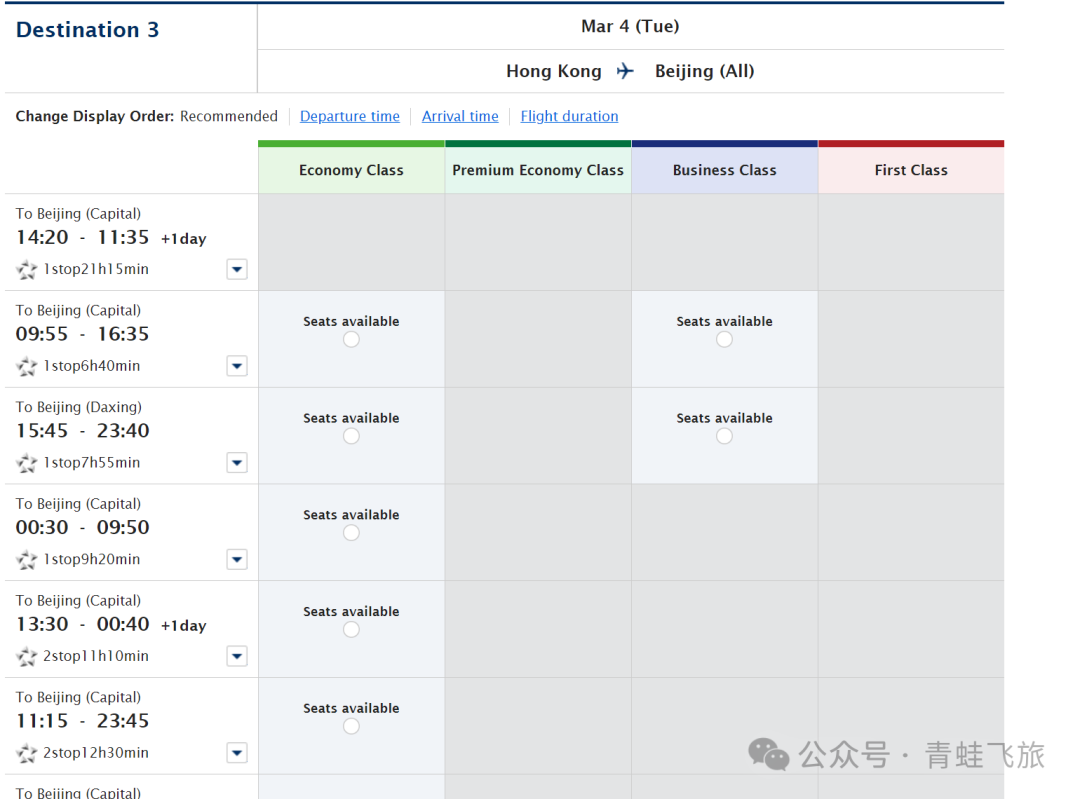Click the Economy Class column header

(351, 170)
